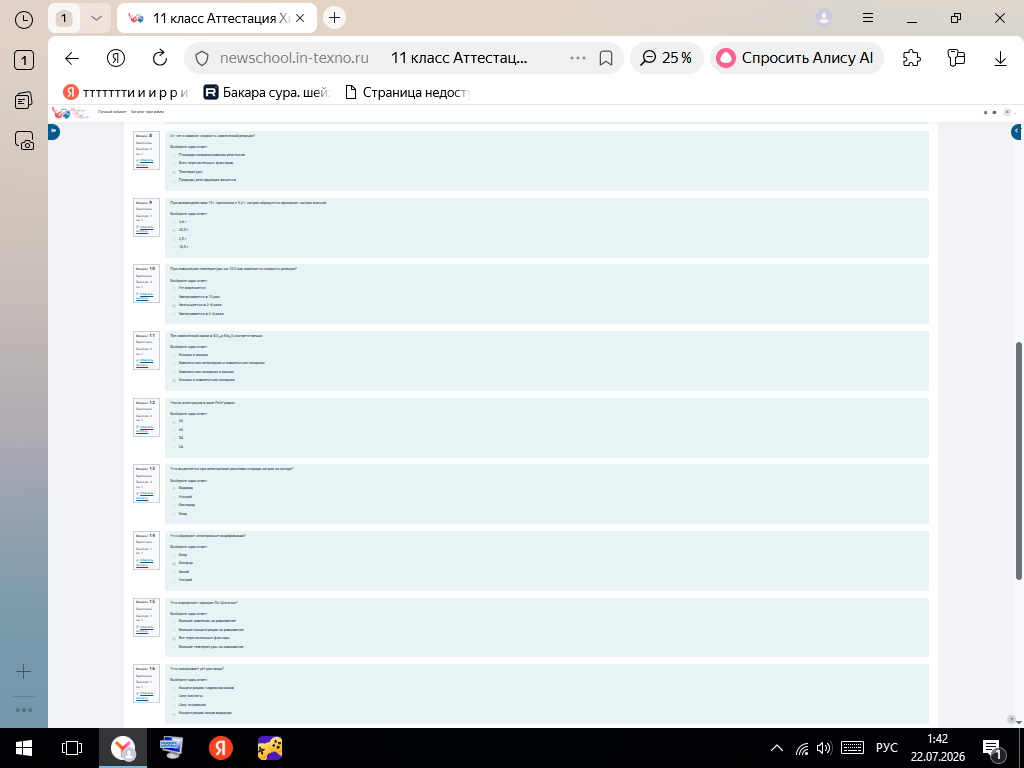Open the screenshot camera tool in sidebar
The image size is (1024, 768).
pyautogui.click(x=24, y=141)
